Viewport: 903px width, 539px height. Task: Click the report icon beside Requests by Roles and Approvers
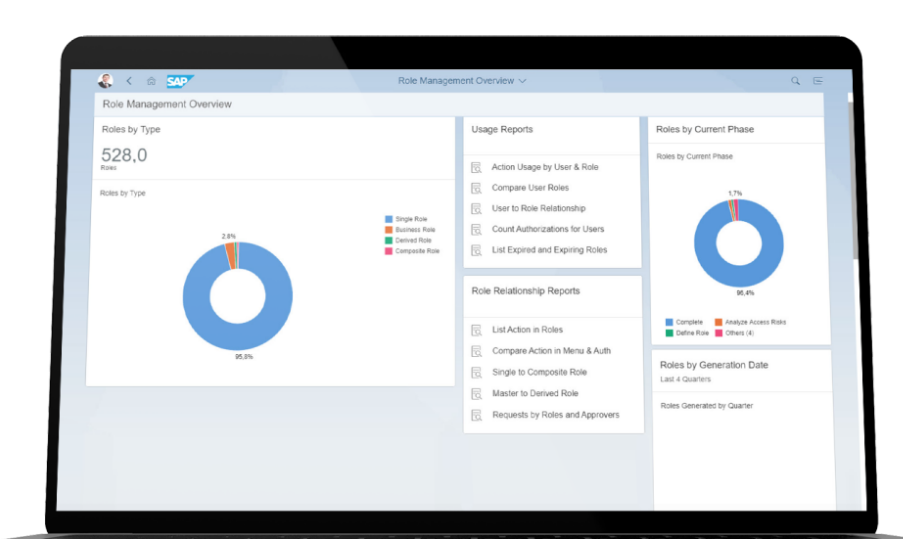point(476,416)
